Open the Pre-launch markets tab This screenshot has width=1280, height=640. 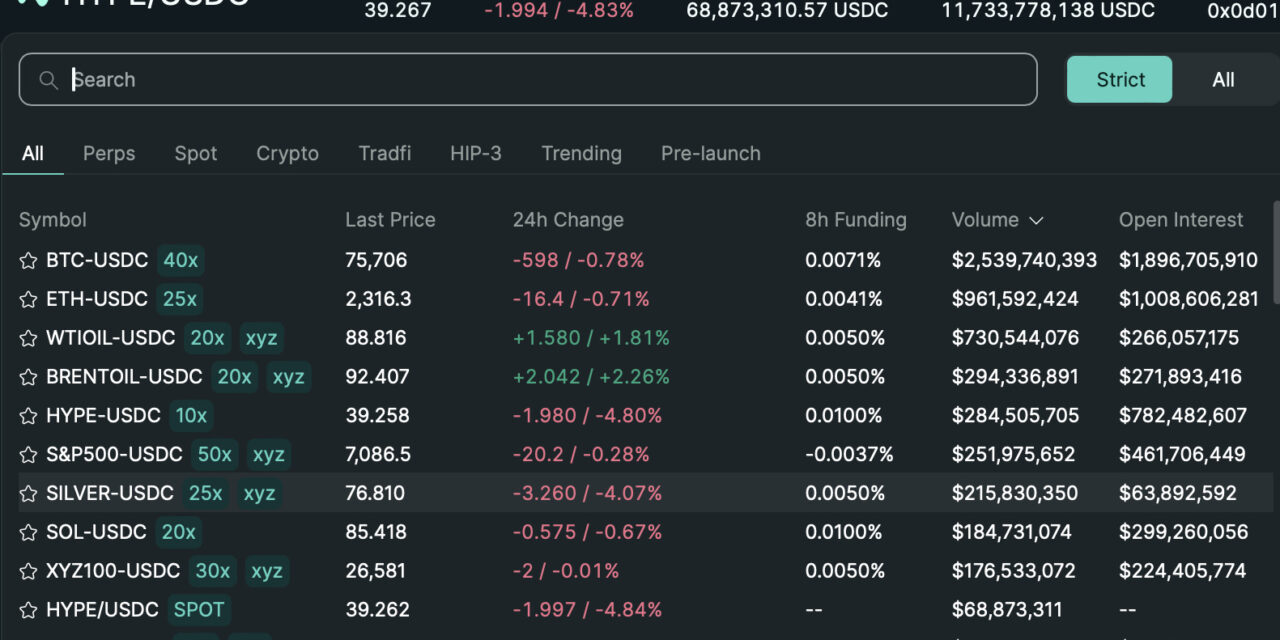710,153
